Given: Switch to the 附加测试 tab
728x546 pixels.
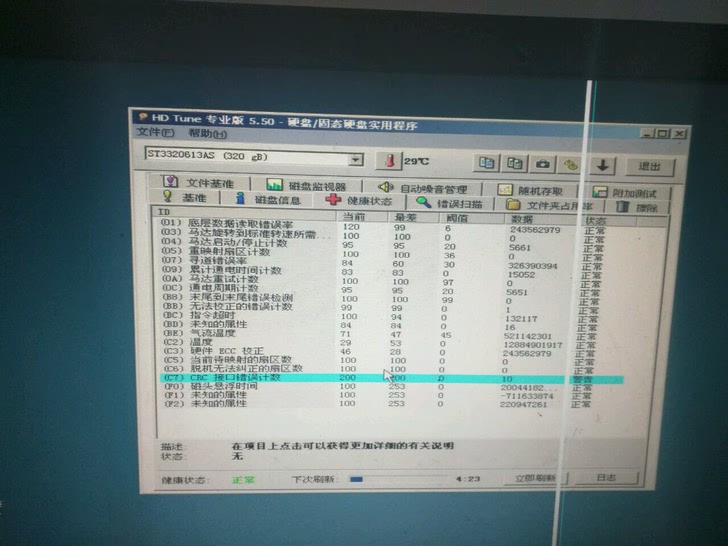Looking at the screenshot, I should 624,193.
